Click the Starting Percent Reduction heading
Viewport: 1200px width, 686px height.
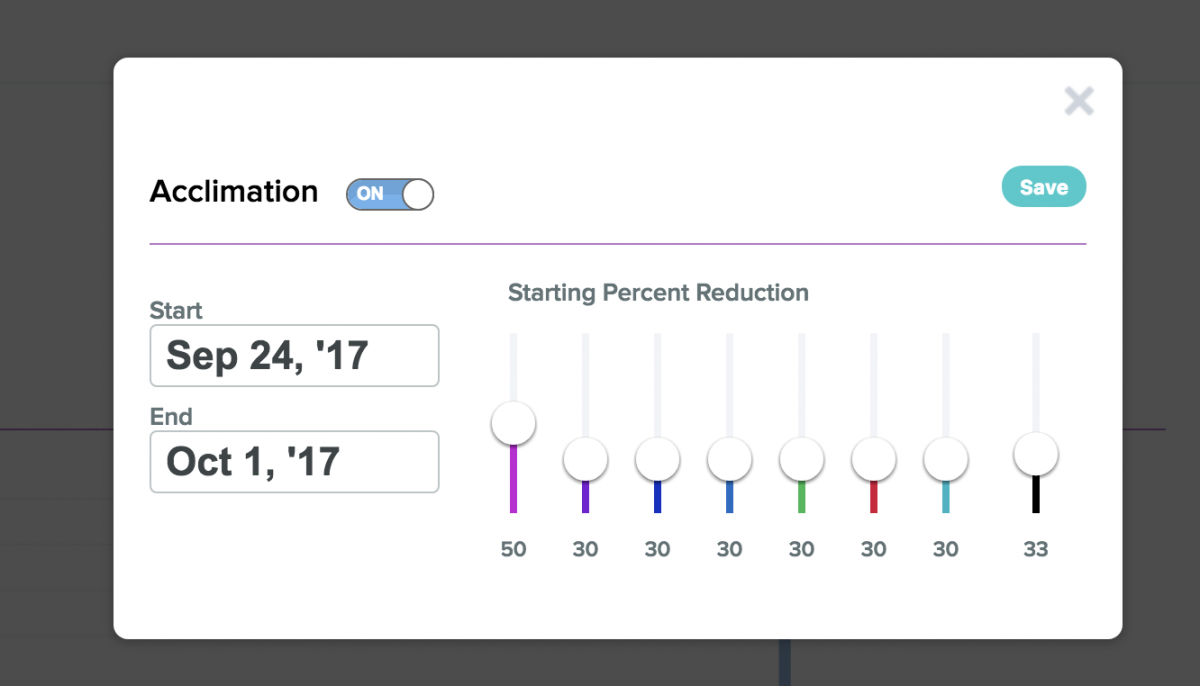coord(658,293)
